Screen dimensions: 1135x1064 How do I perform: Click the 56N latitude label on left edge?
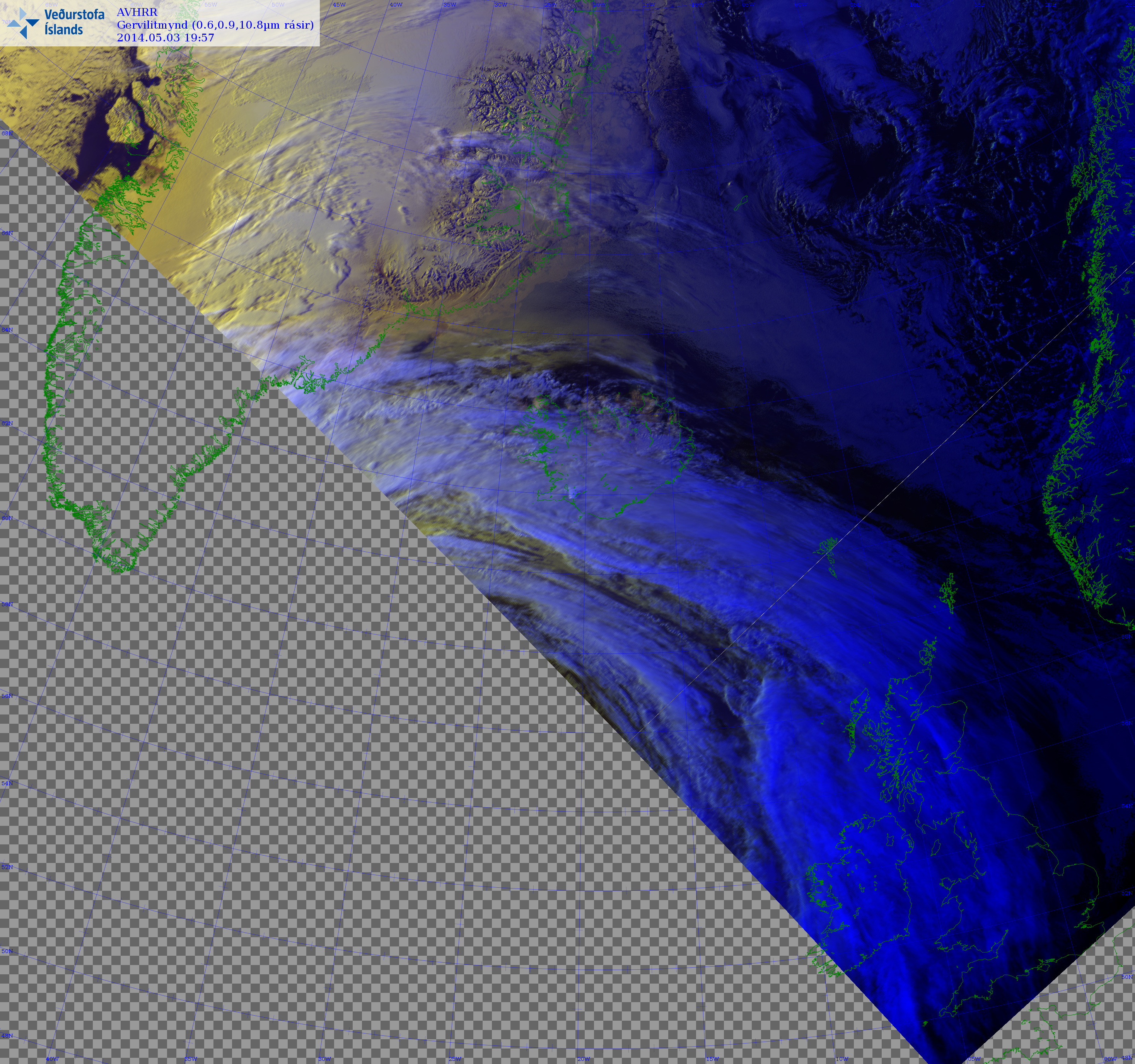(7, 696)
